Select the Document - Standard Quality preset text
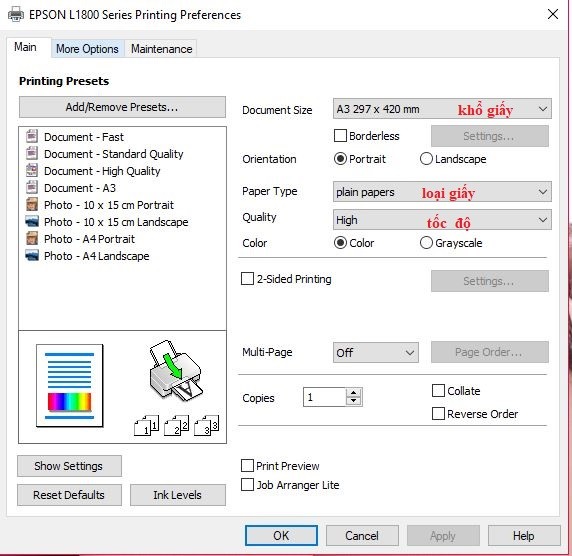This screenshot has height=556, width=572. pyautogui.click(x=114, y=154)
